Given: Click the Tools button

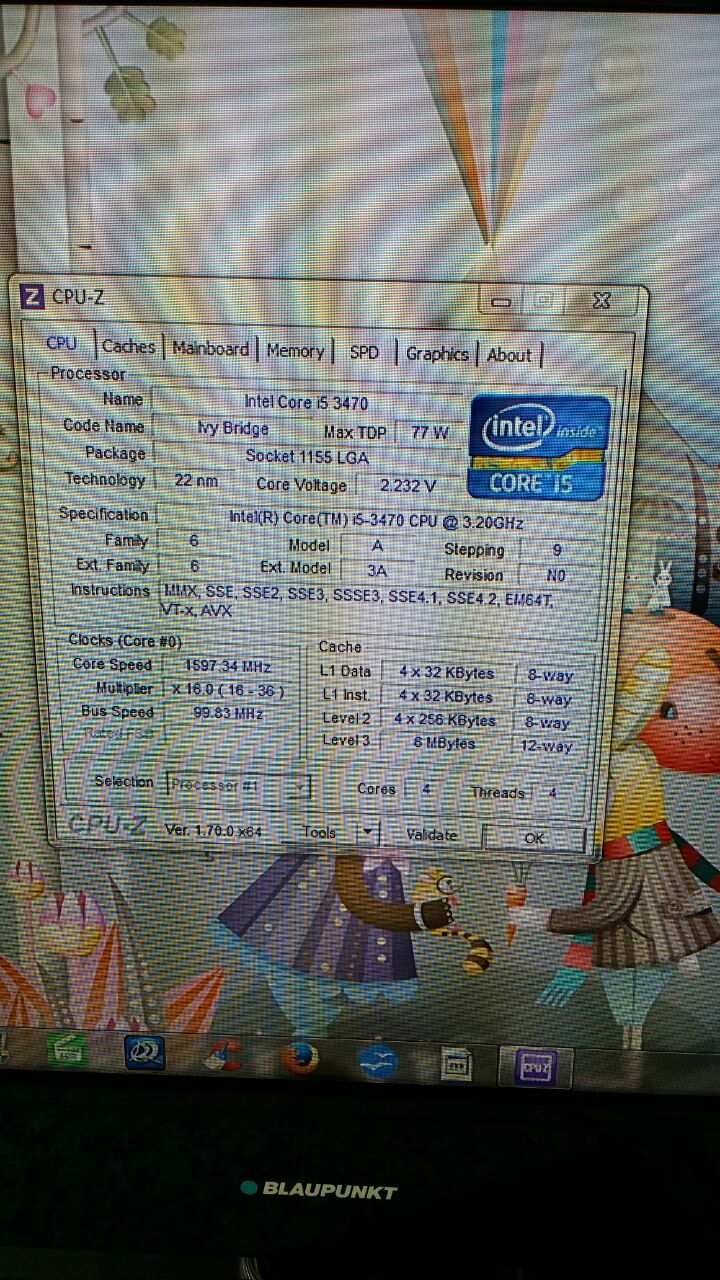Looking at the screenshot, I should (x=319, y=832).
